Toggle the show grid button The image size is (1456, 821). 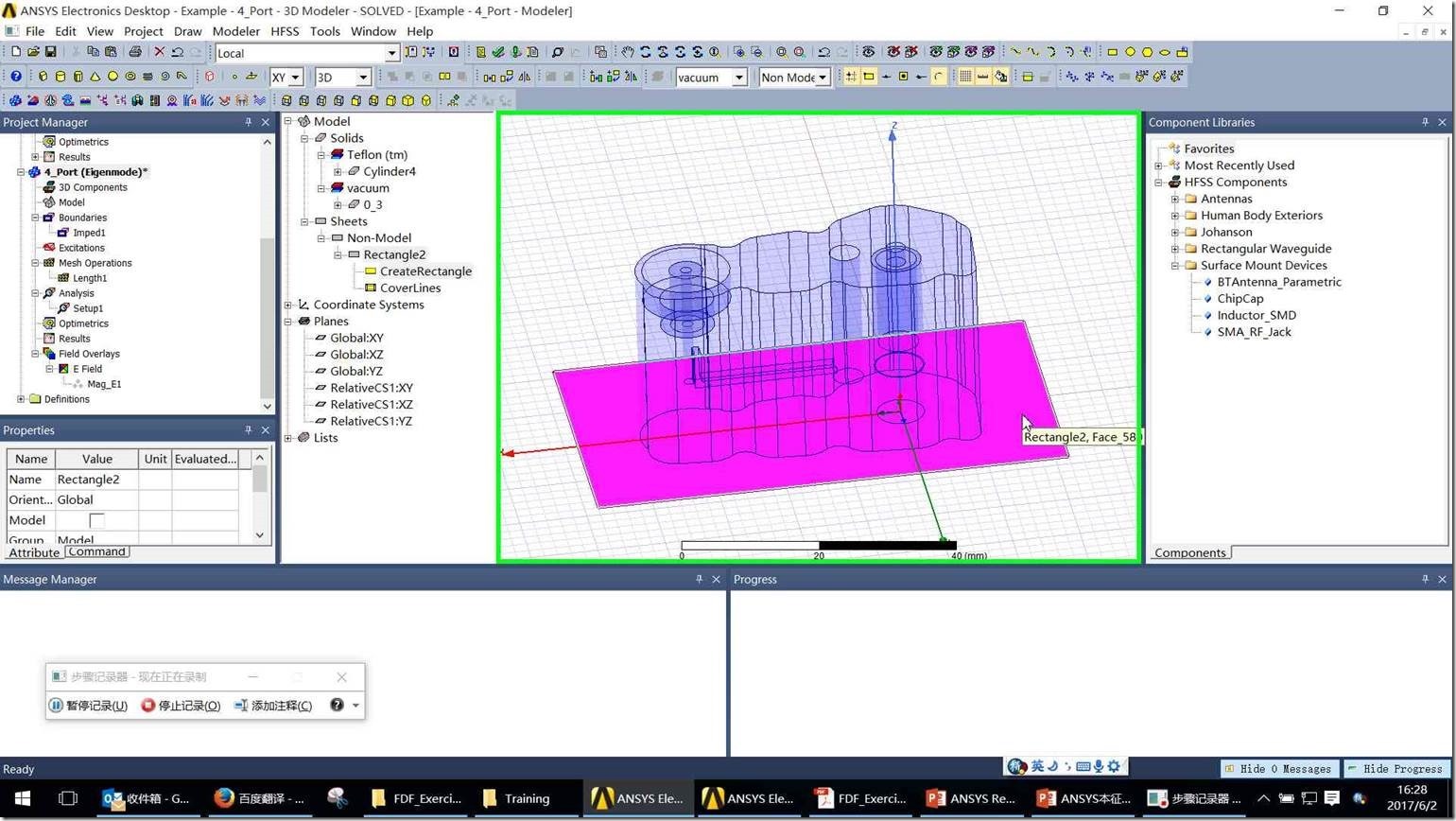[965, 77]
